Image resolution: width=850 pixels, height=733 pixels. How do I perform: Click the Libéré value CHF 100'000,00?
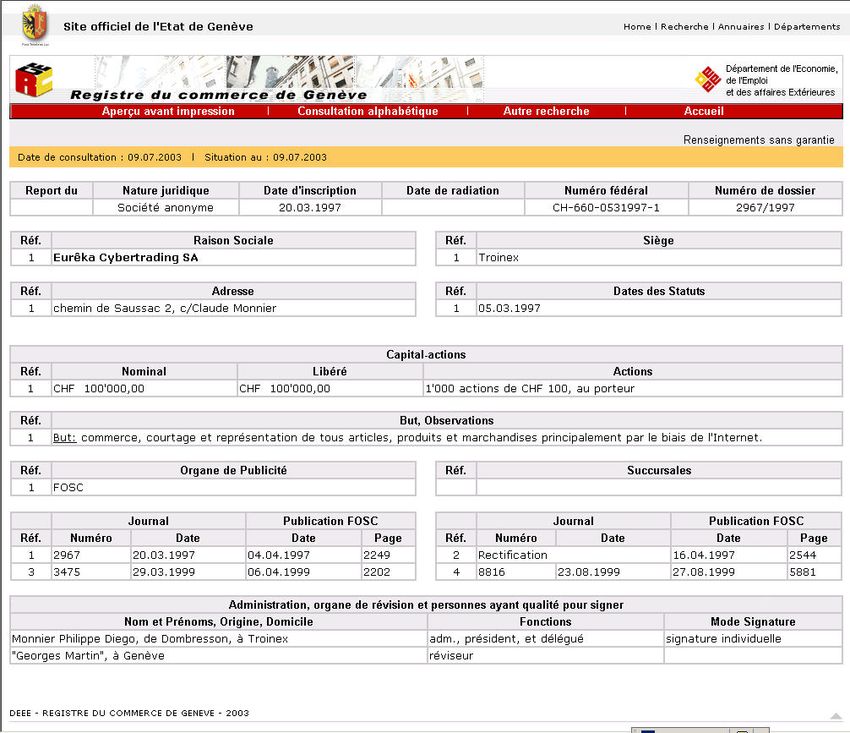point(285,389)
